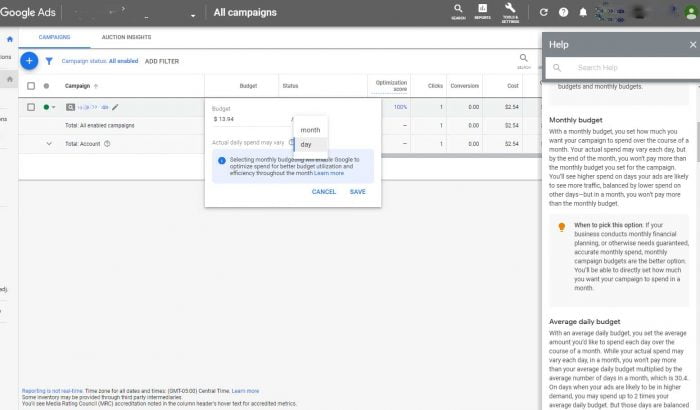
Task: Click the blue plus new campaign button
Action: point(29,61)
